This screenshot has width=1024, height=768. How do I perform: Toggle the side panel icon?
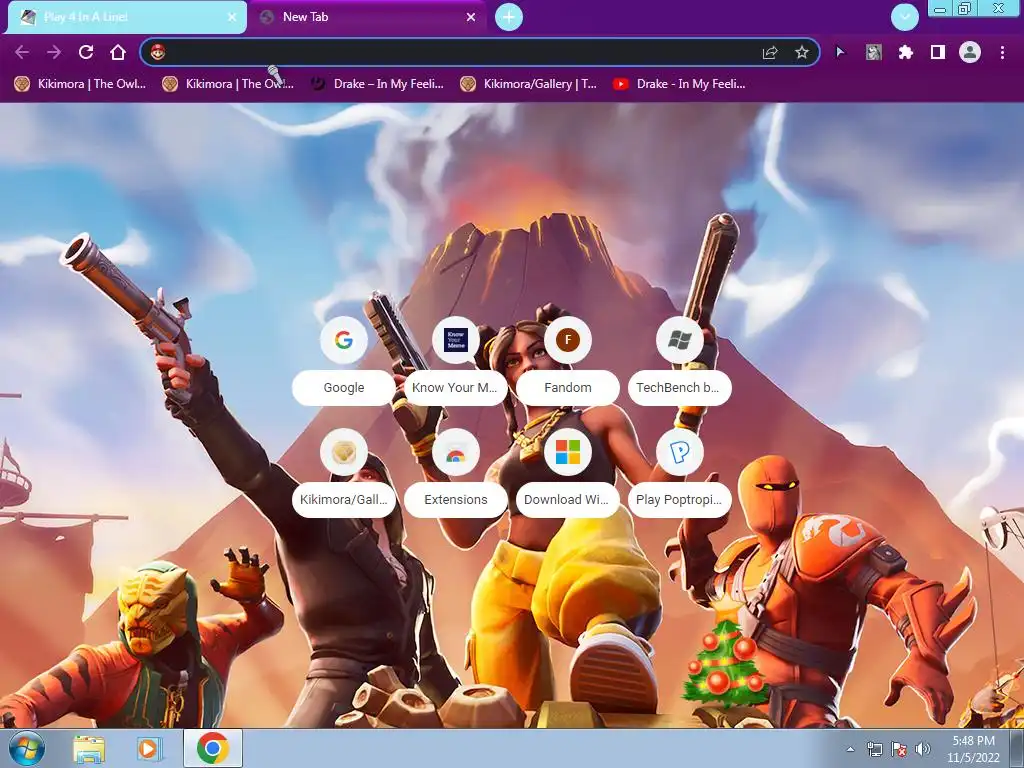938,52
